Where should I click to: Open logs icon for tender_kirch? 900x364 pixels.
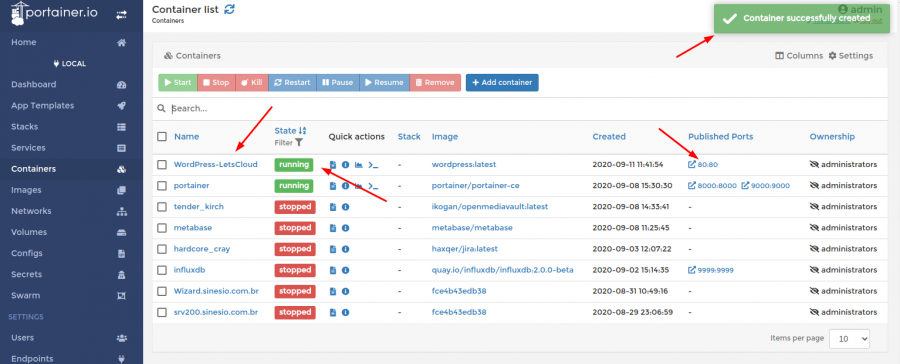333,207
